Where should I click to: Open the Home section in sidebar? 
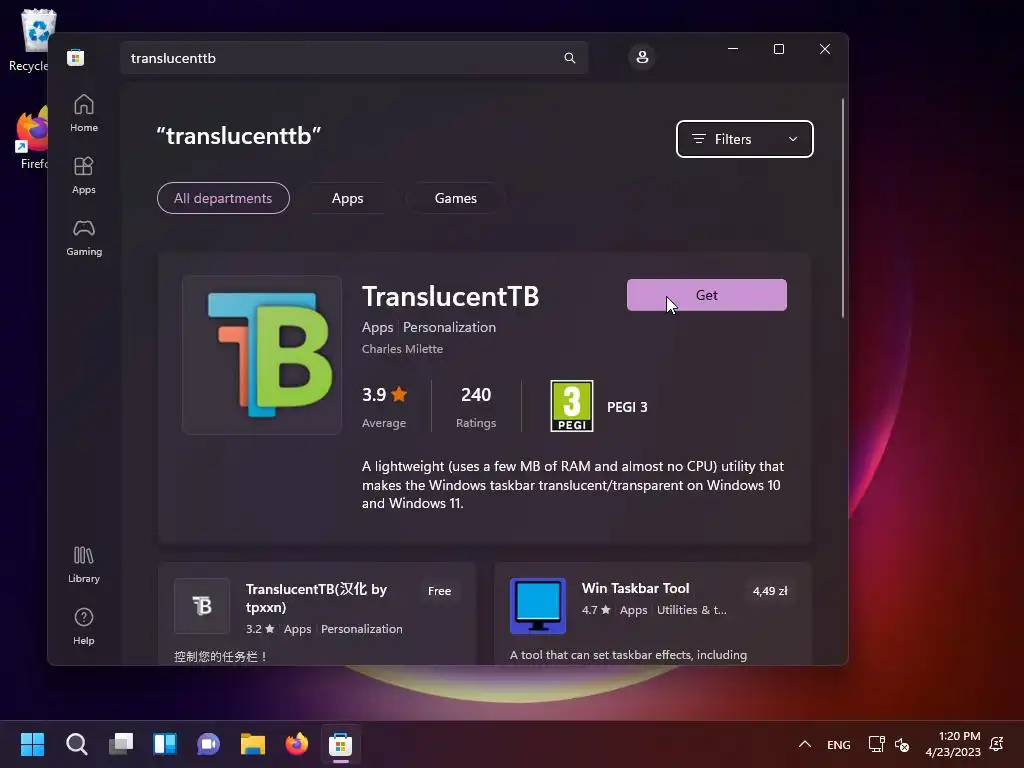coord(84,113)
